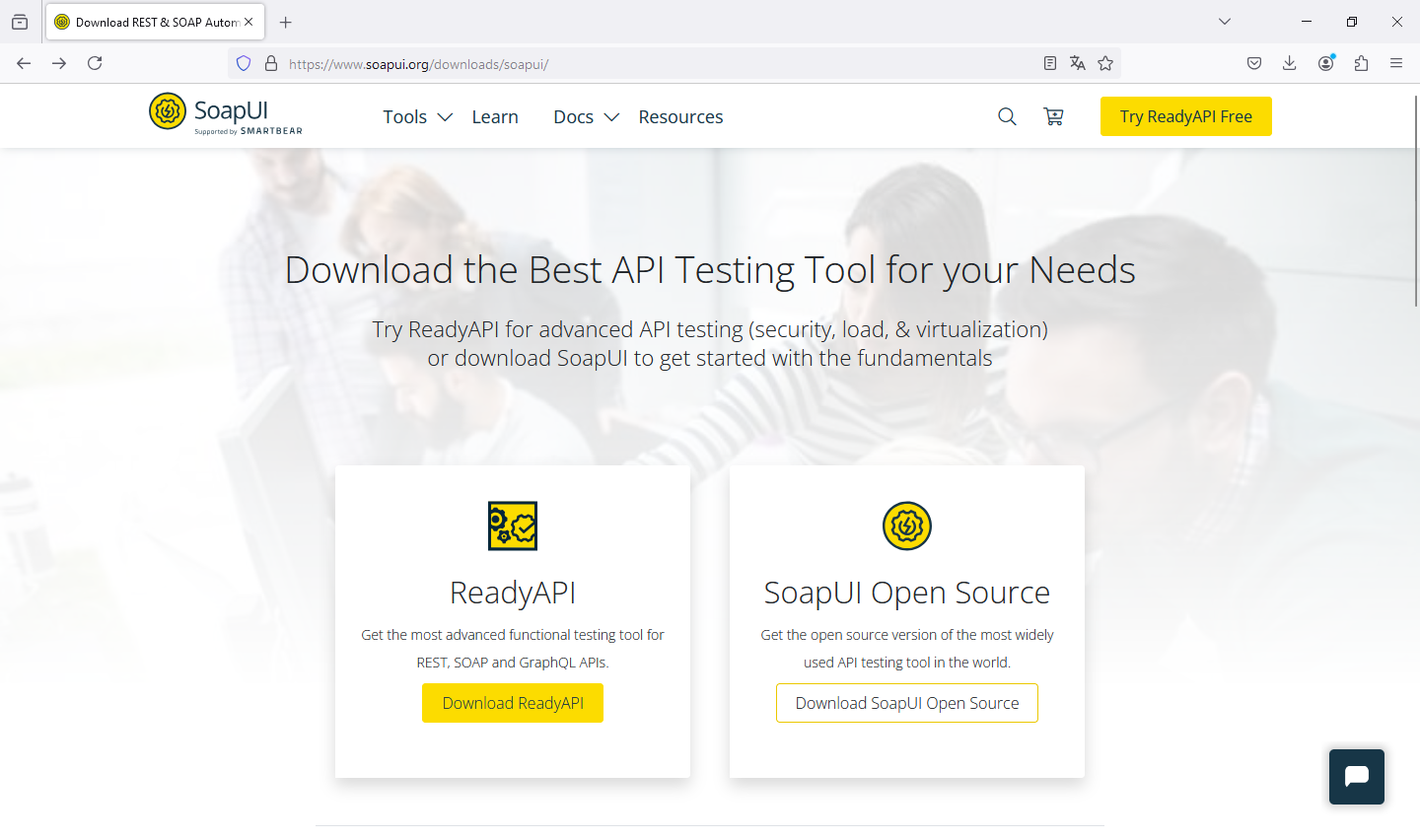Open the Resources menu item
Viewport: 1420px width, 840px height.
(680, 116)
